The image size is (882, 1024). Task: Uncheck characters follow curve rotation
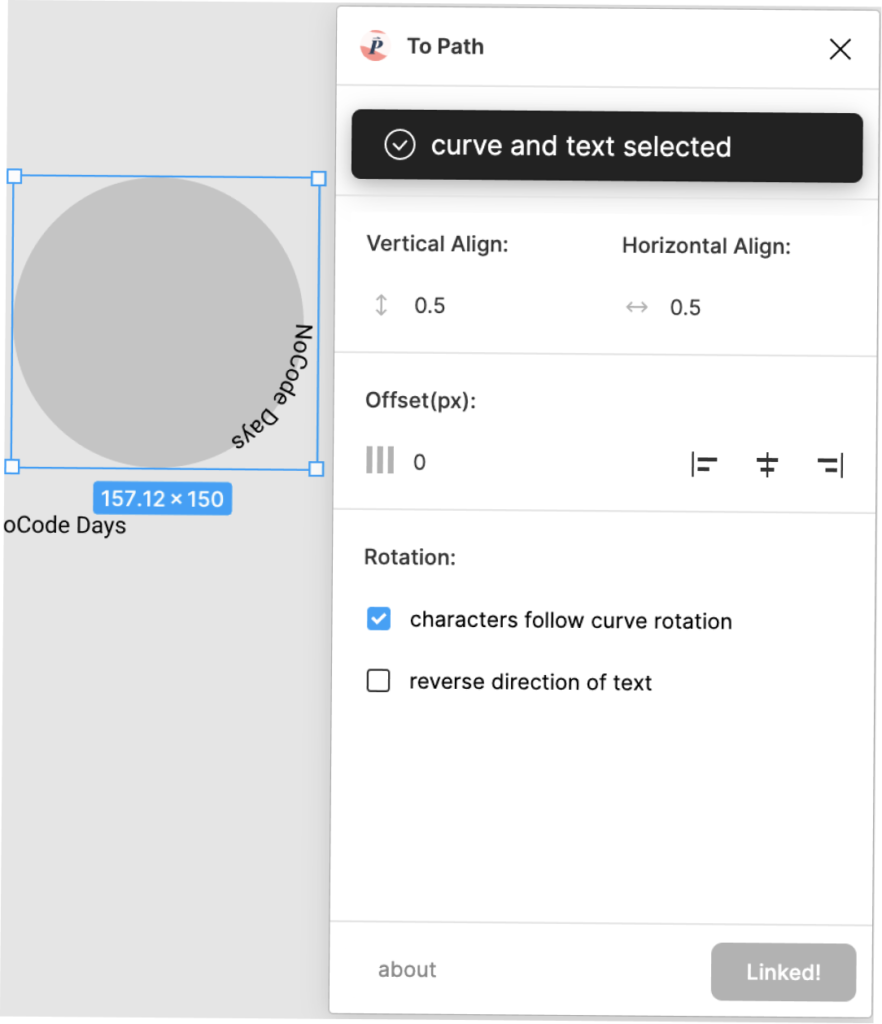tap(379, 618)
